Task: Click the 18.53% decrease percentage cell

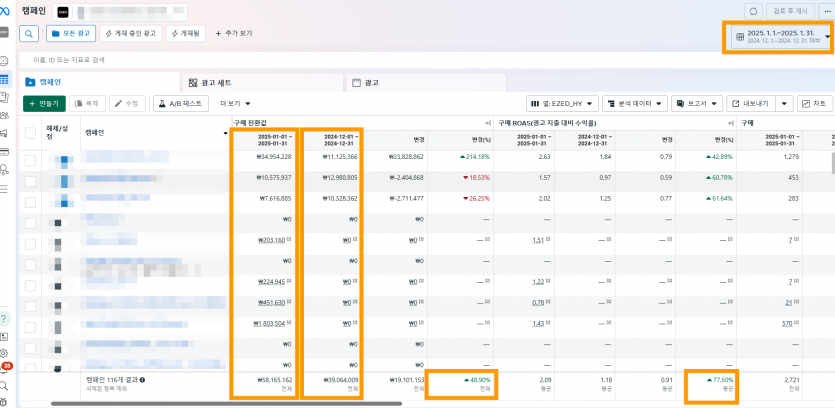Action: click(x=477, y=177)
